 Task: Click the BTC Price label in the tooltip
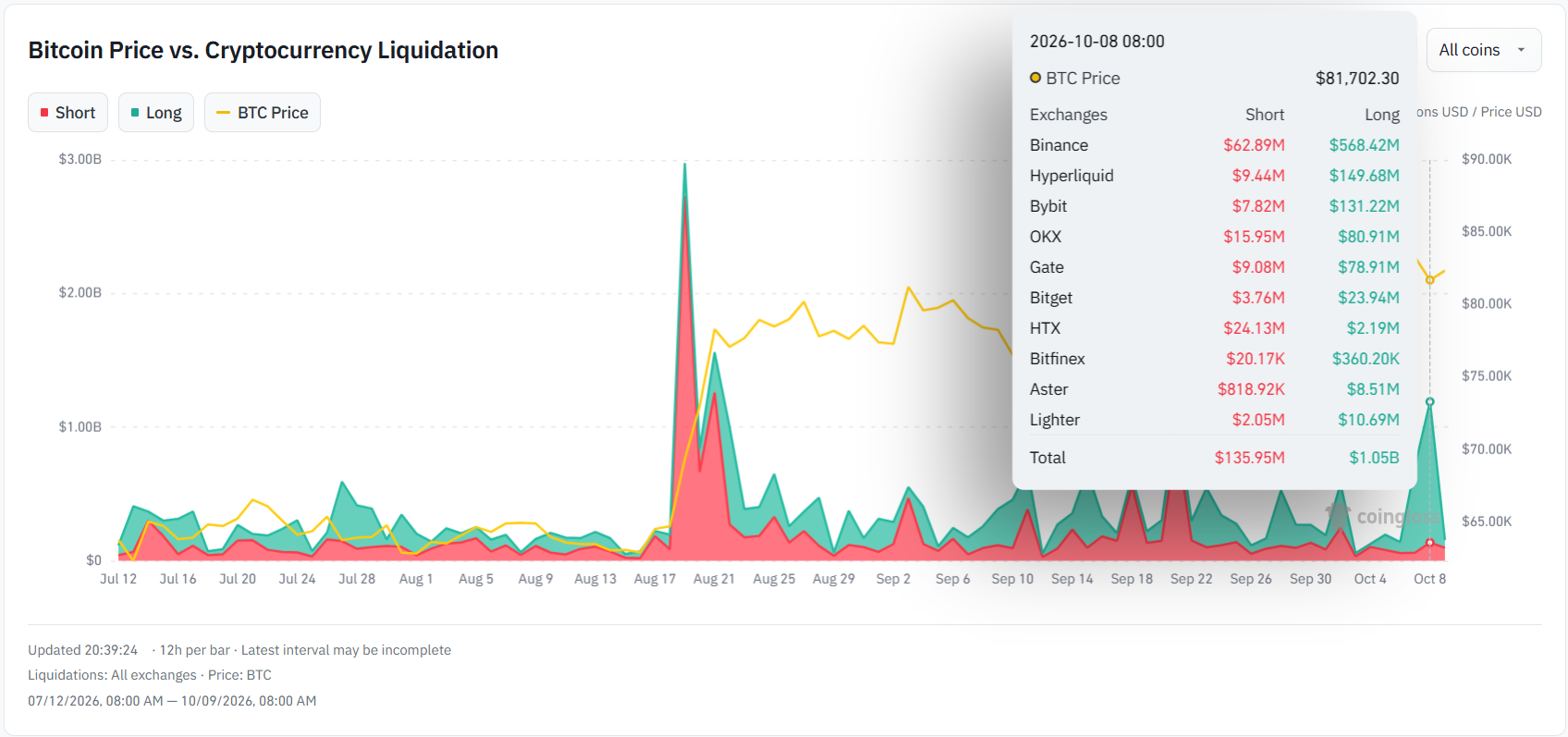[1083, 79]
